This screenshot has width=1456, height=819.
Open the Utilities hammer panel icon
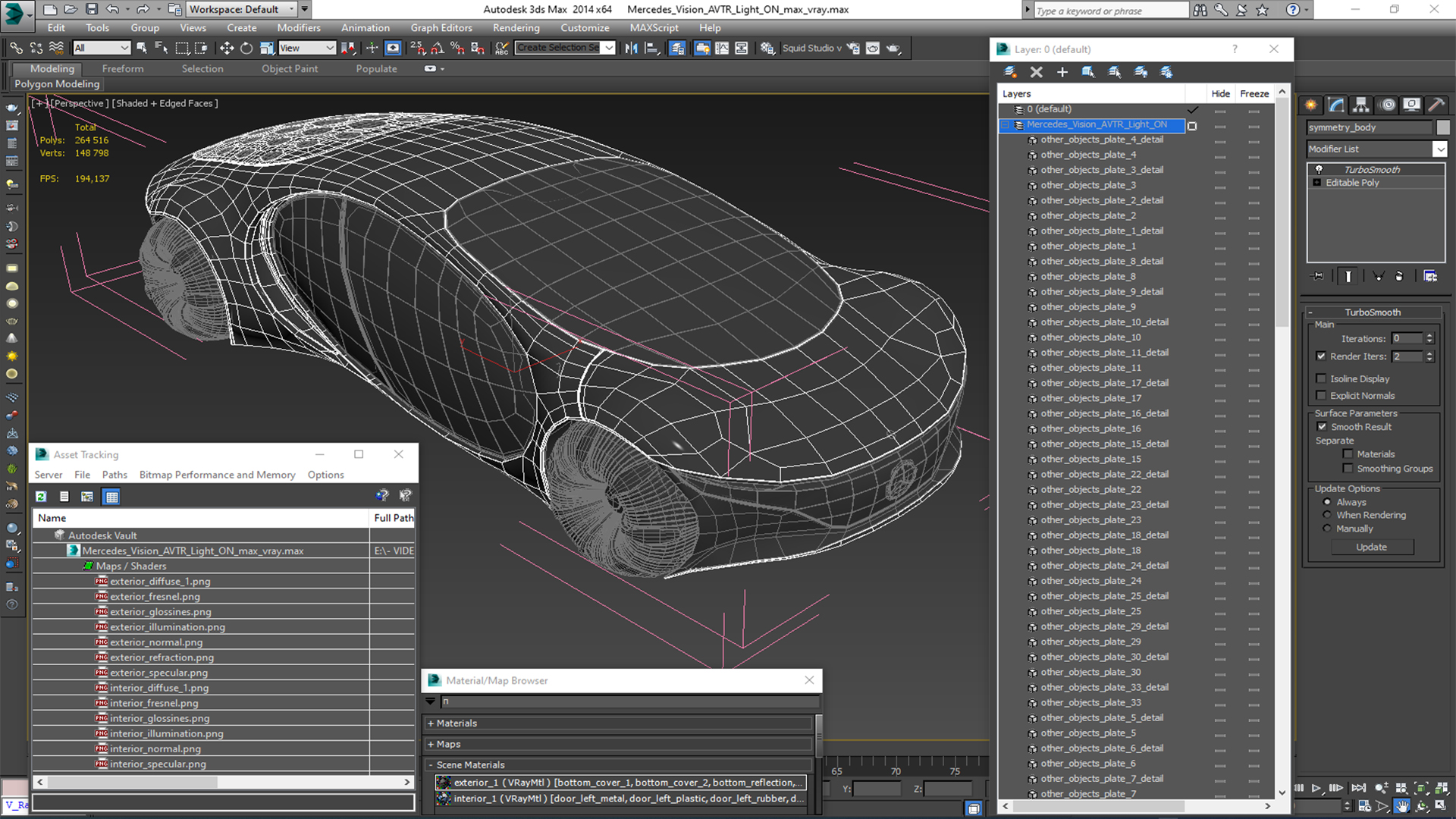[1436, 105]
